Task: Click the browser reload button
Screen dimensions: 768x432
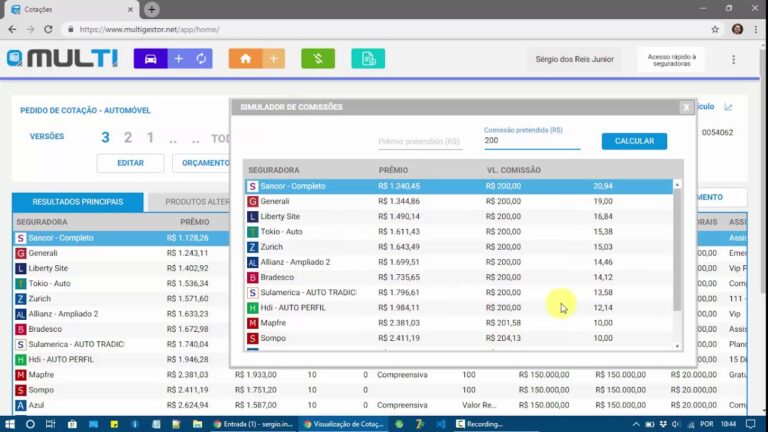Action: click(x=48, y=29)
